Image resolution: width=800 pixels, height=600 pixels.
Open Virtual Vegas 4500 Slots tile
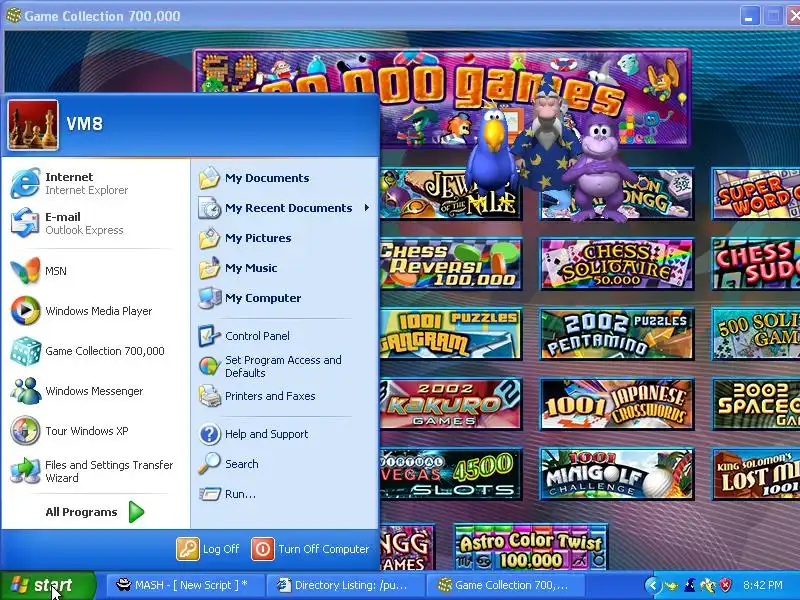coord(451,474)
